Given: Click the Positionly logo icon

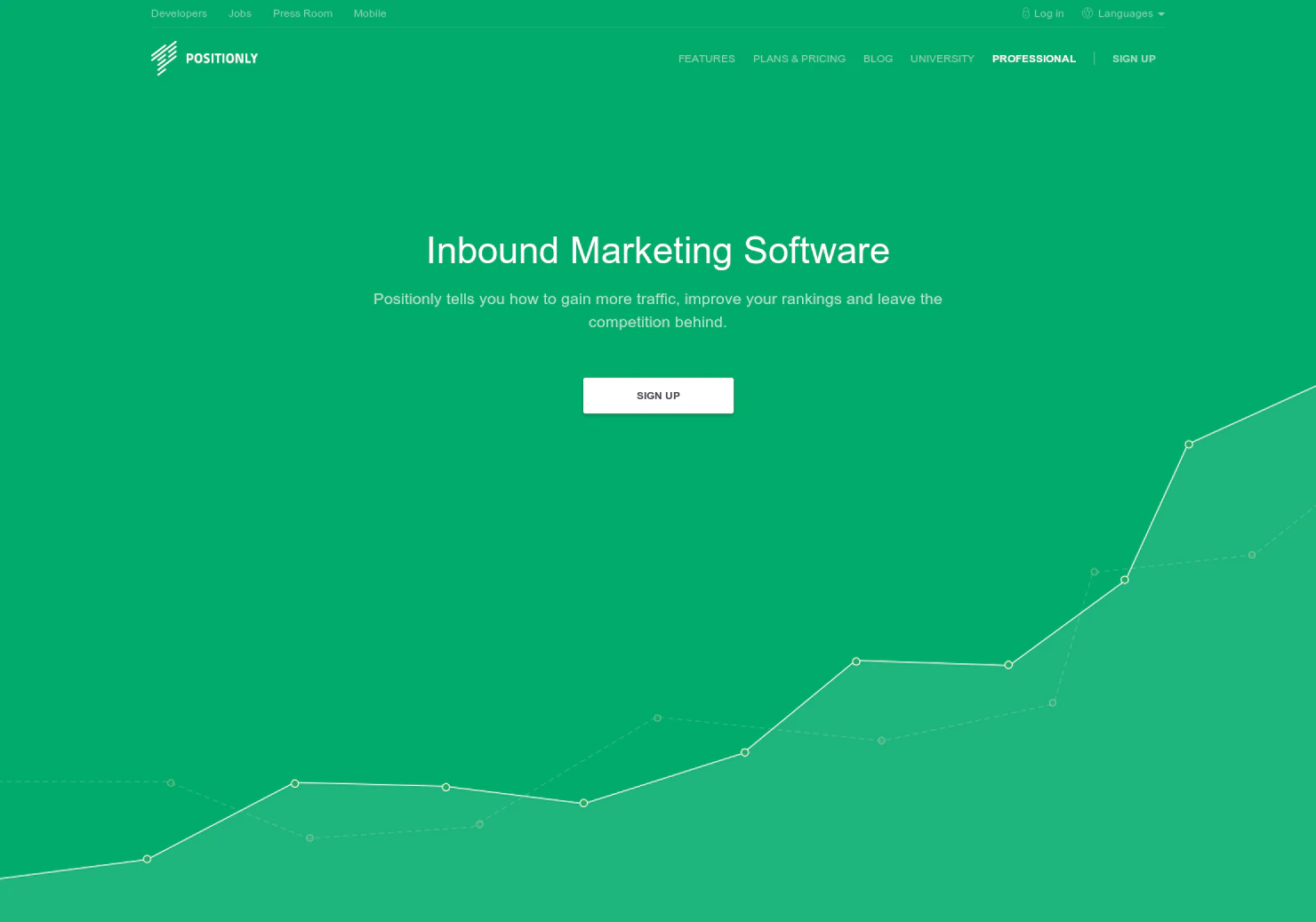Looking at the screenshot, I should coord(164,58).
